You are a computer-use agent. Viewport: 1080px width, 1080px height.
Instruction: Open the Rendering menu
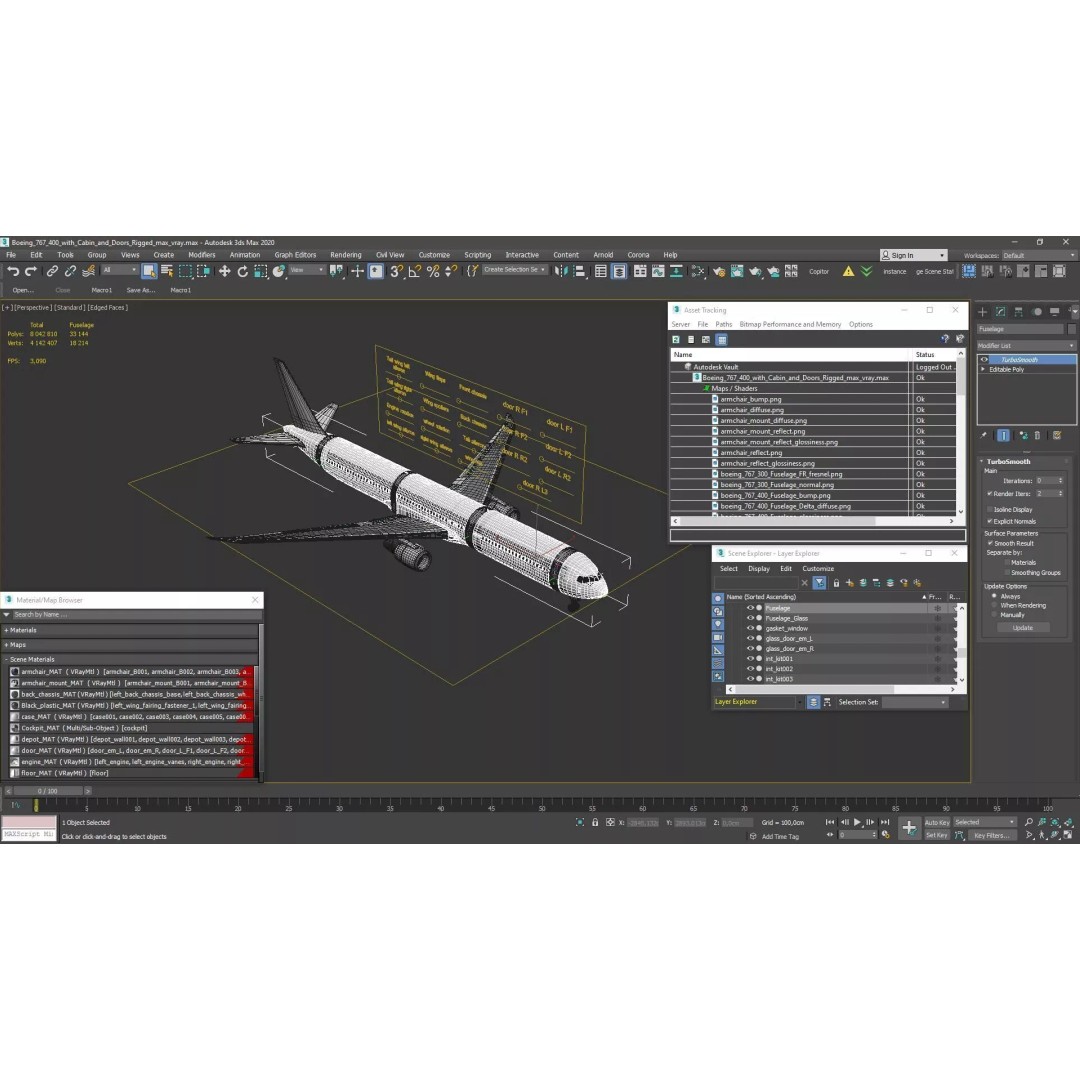(345, 255)
